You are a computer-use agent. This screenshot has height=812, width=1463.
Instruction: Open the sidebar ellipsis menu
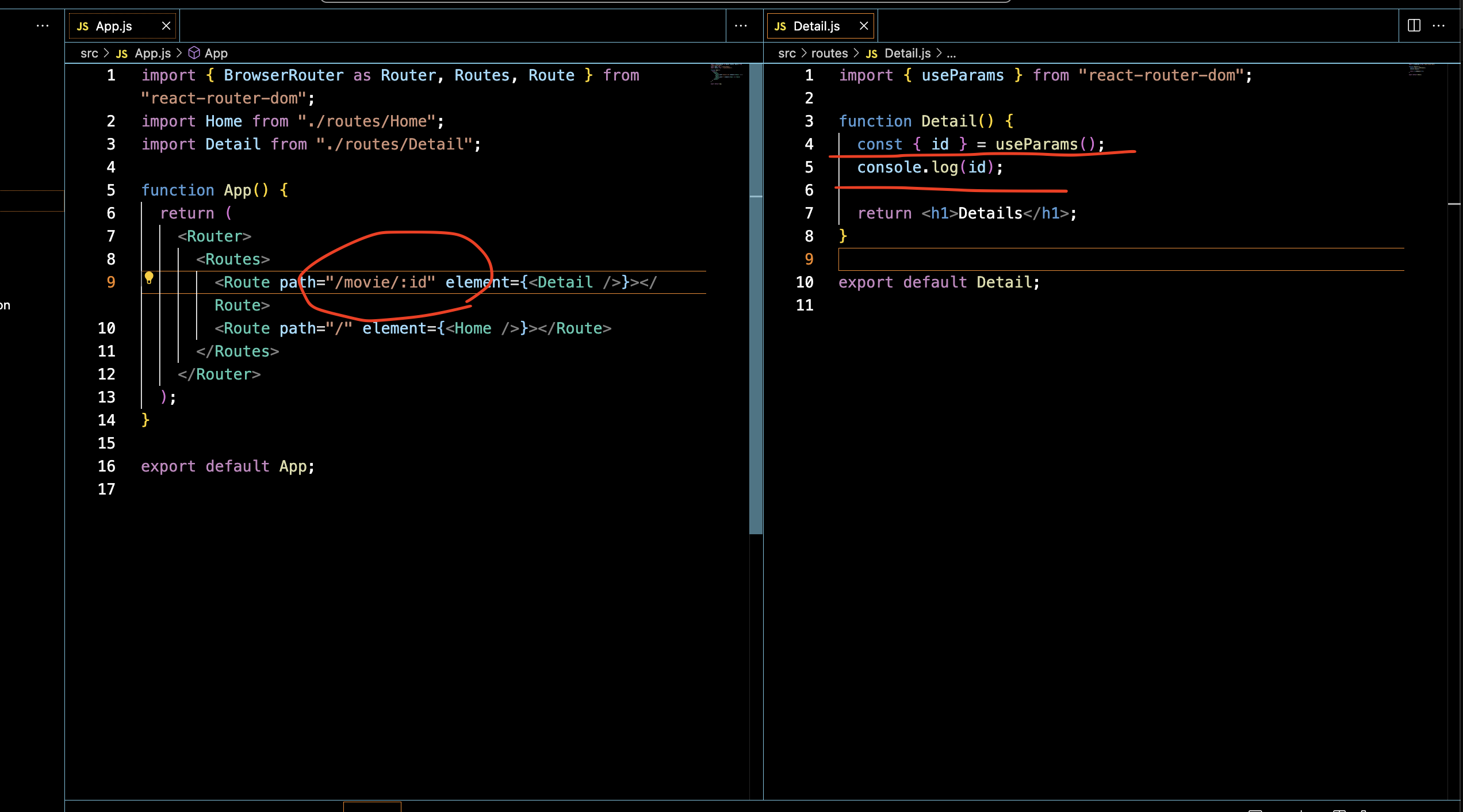tap(43, 26)
